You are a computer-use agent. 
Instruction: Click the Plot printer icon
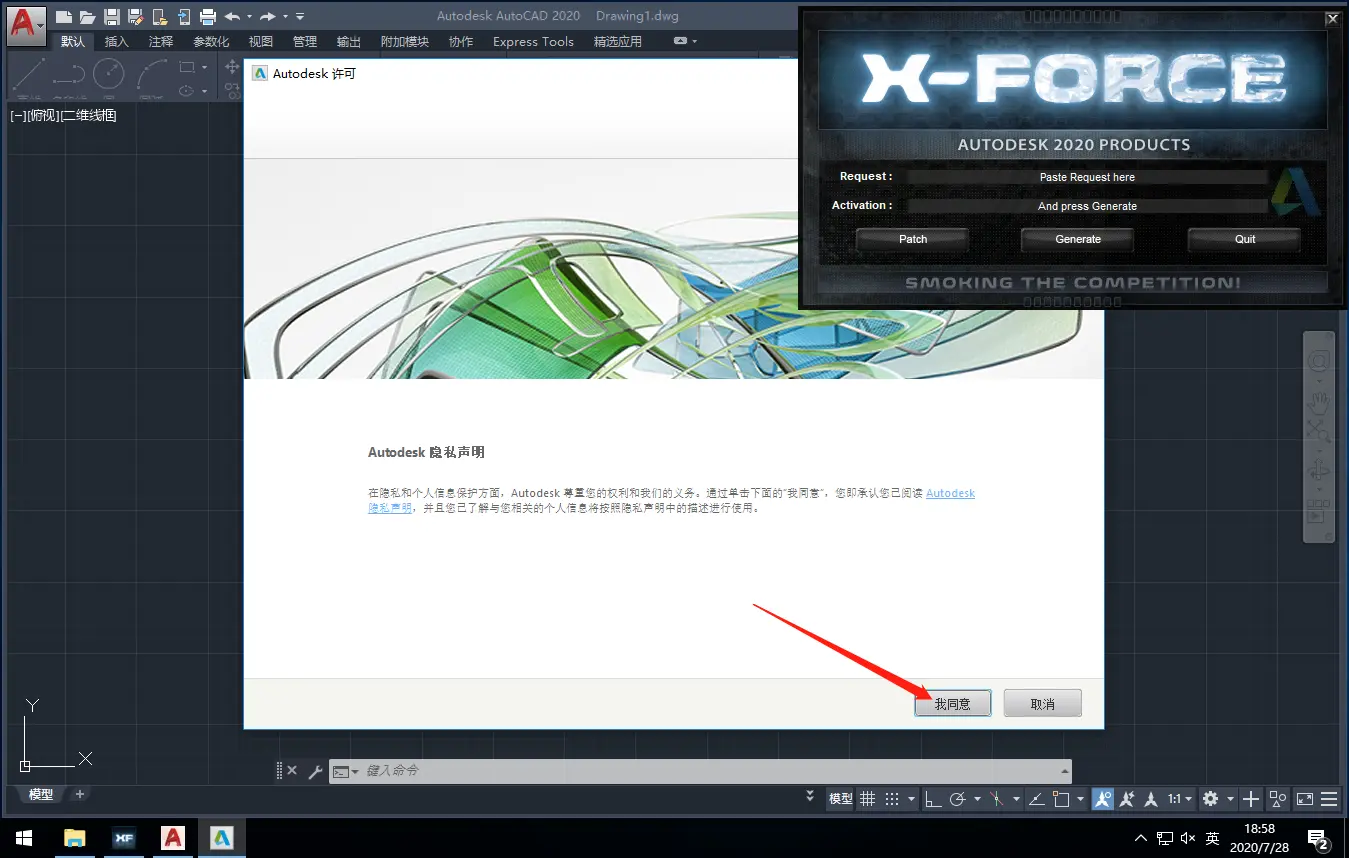coord(208,16)
